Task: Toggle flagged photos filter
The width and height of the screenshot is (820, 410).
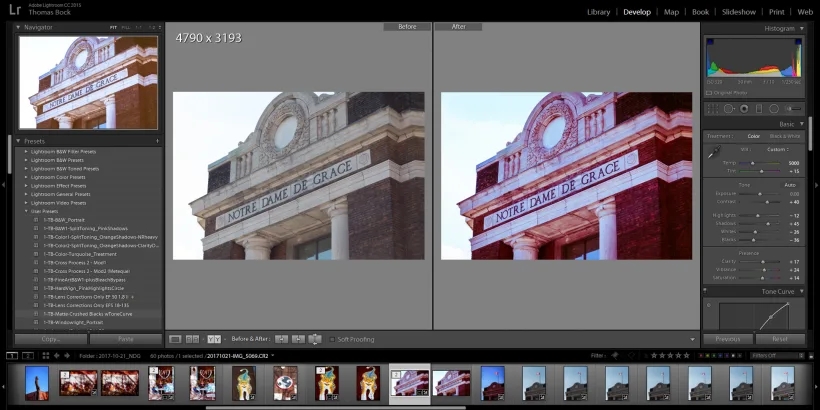Action: (616, 355)
